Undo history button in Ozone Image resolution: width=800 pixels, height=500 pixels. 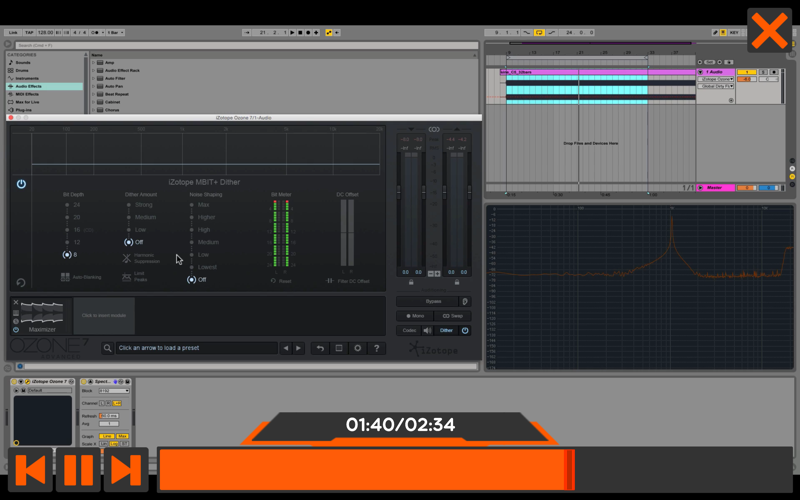pos(320,348)
